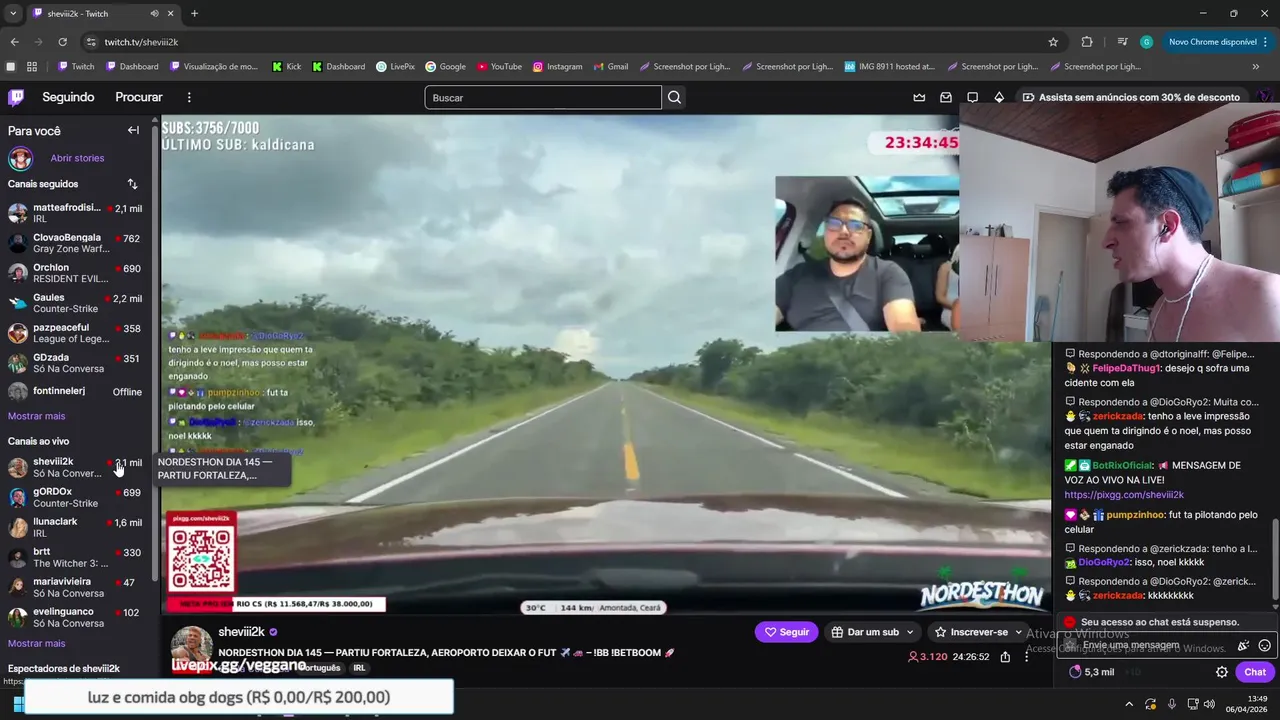The image size is (1280, 720).
Task: Open Chrome profile avatar
Action: pos(1146,42)
